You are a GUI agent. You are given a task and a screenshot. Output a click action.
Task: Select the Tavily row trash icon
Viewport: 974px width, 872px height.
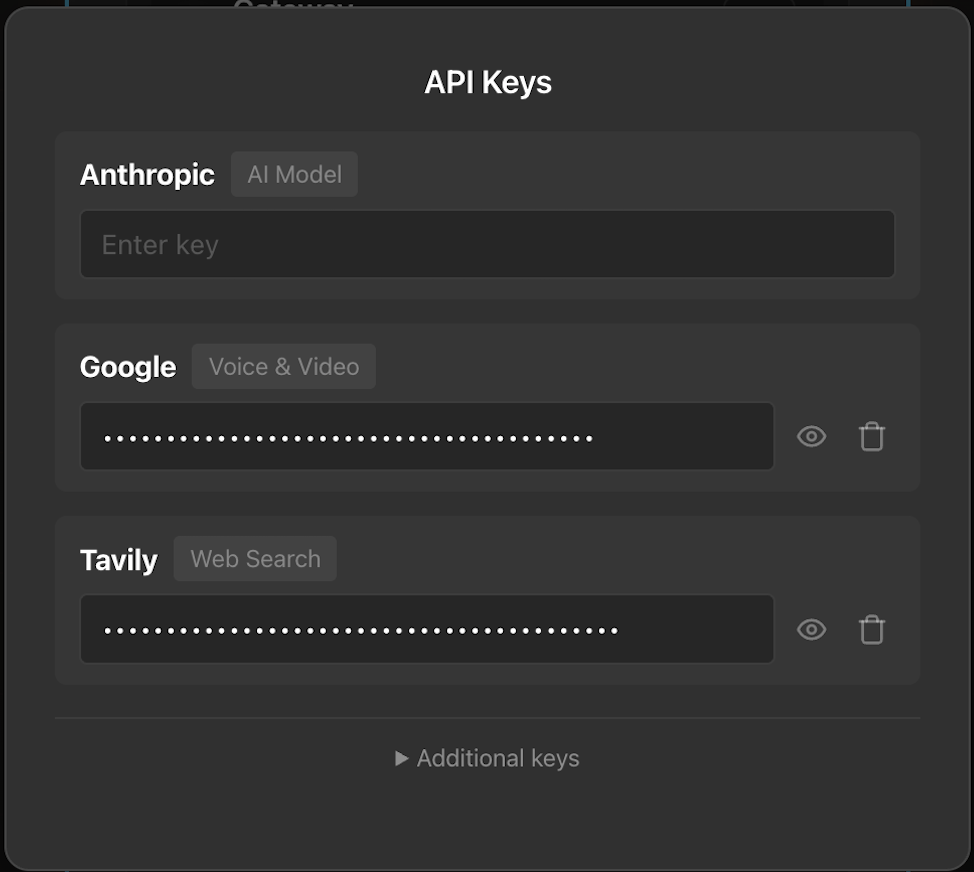871,629
